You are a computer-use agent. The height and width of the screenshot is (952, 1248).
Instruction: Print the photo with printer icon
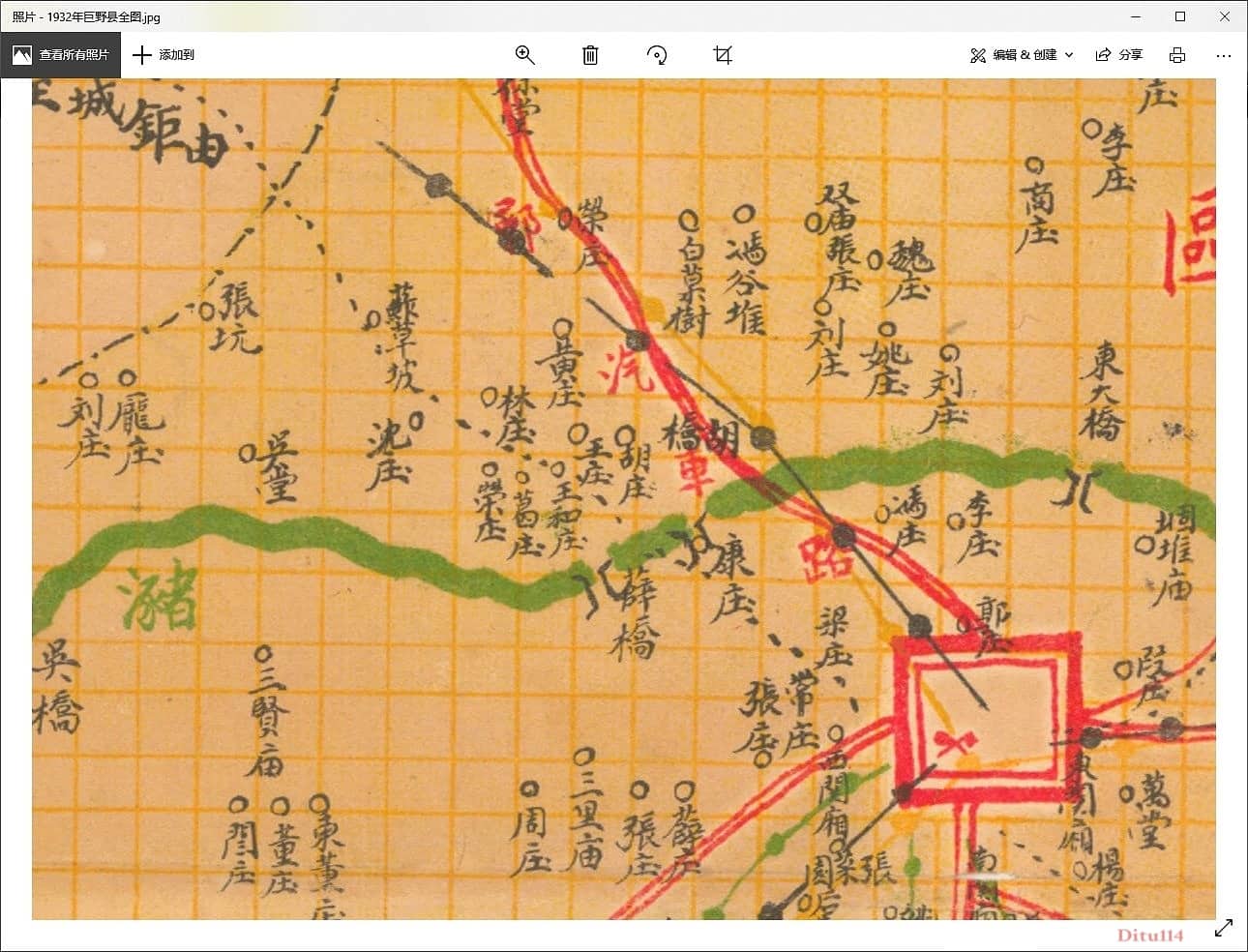tap(1177, 55)
